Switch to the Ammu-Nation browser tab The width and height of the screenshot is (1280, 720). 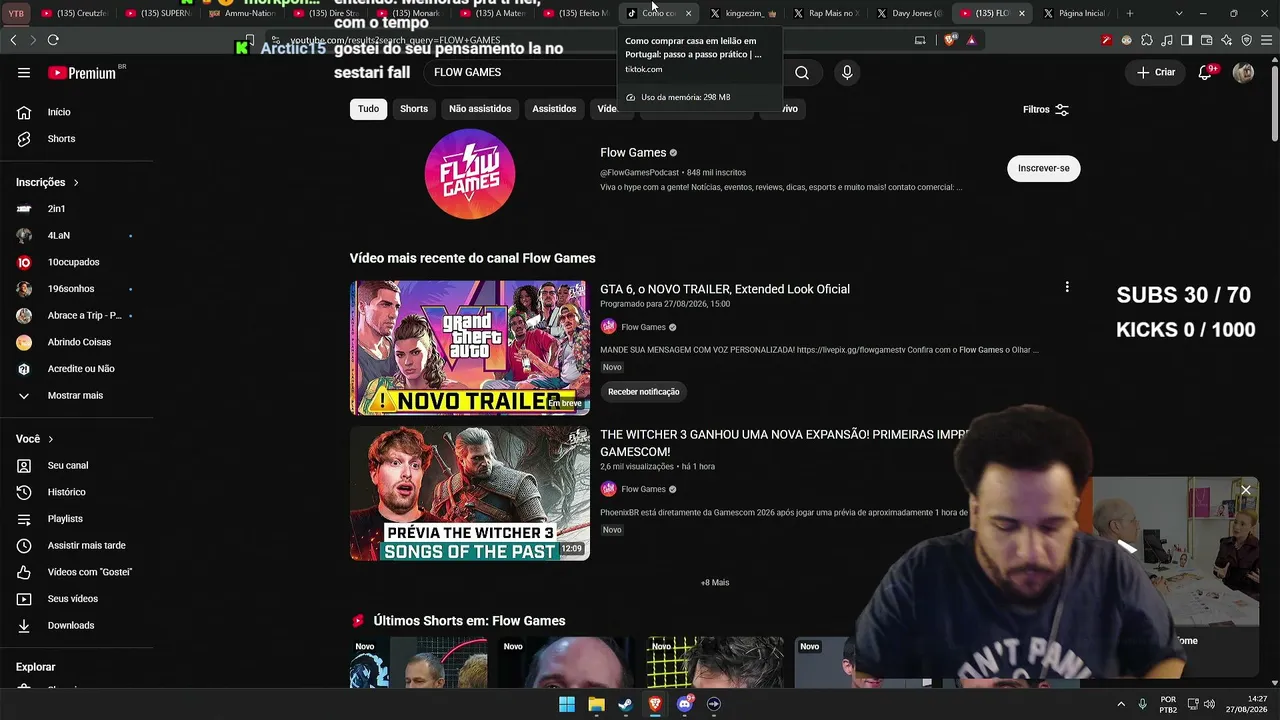[x=244, y=13]
